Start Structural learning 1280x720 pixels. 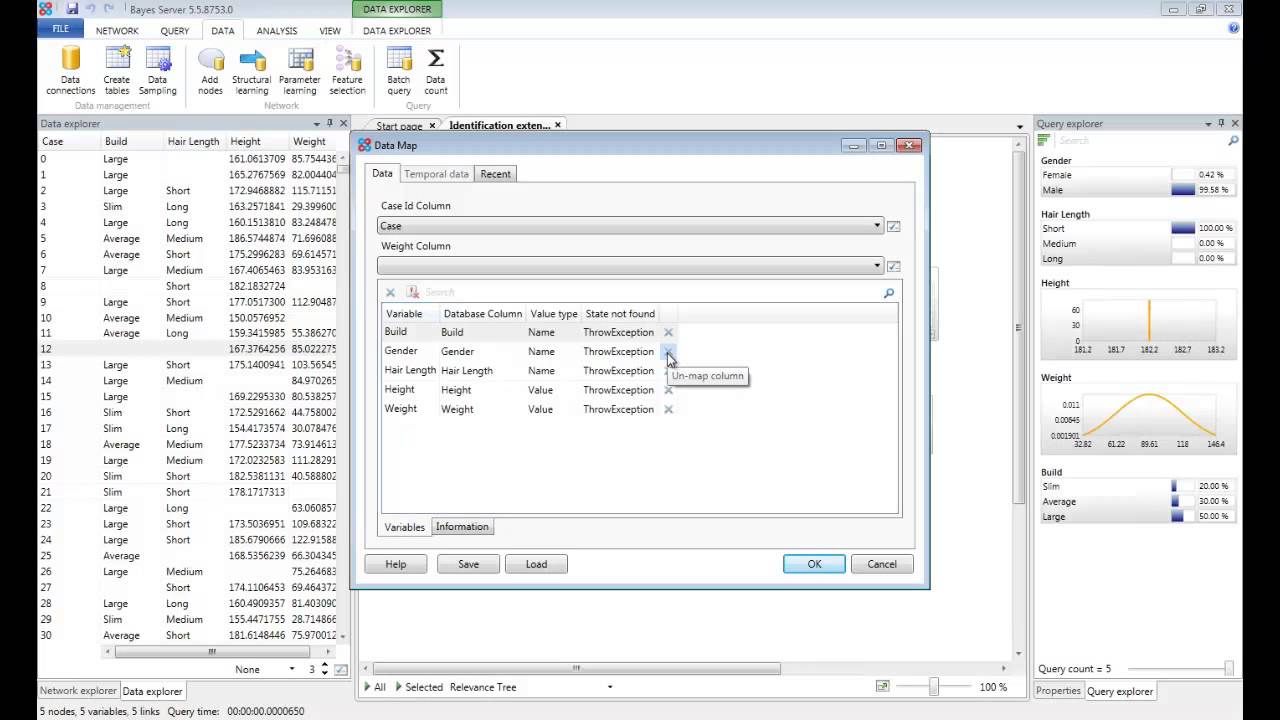point(251,71)
